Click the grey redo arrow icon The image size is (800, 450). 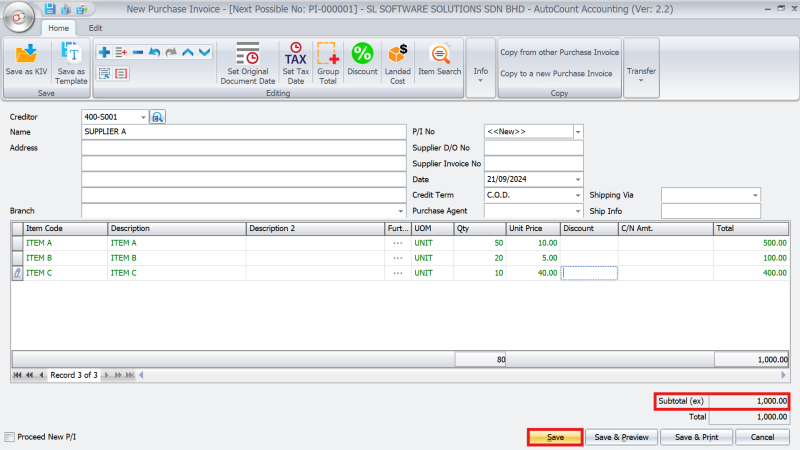click(171, 52)
